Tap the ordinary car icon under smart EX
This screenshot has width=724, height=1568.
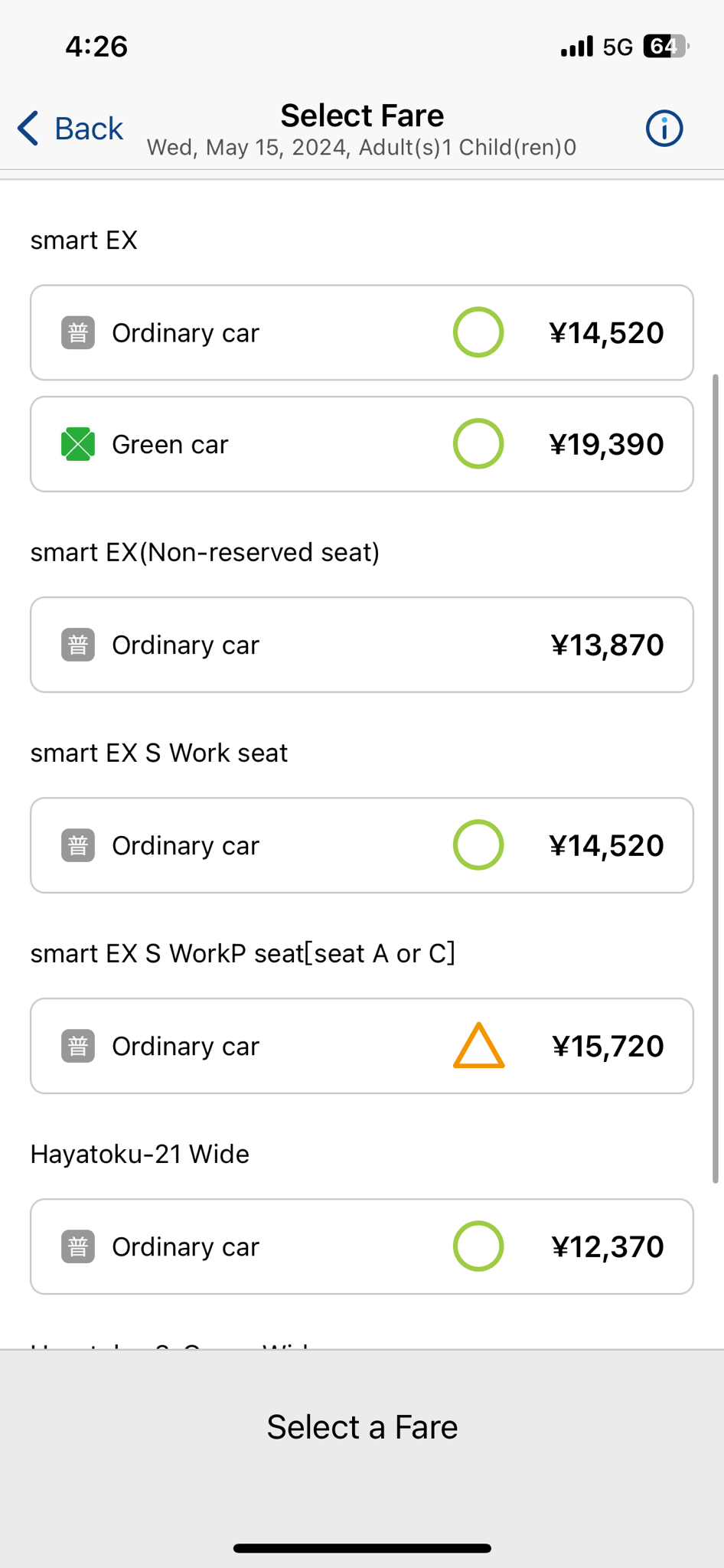click(x=78, y=333)
